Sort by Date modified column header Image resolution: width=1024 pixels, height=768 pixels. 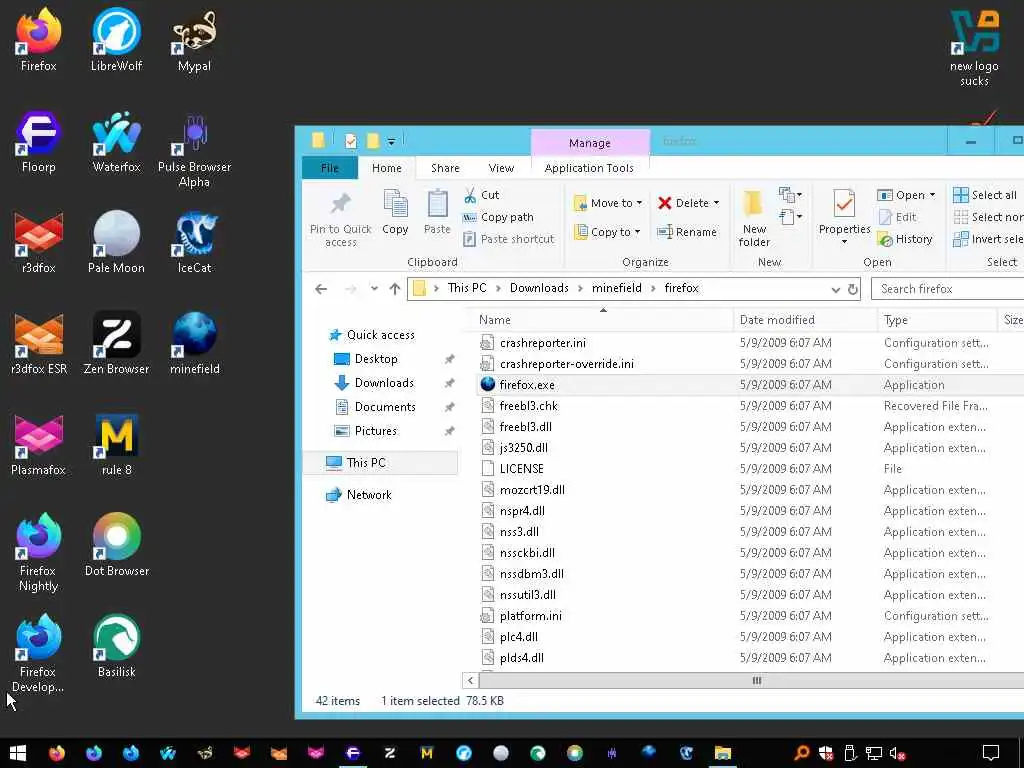[777, 320]
